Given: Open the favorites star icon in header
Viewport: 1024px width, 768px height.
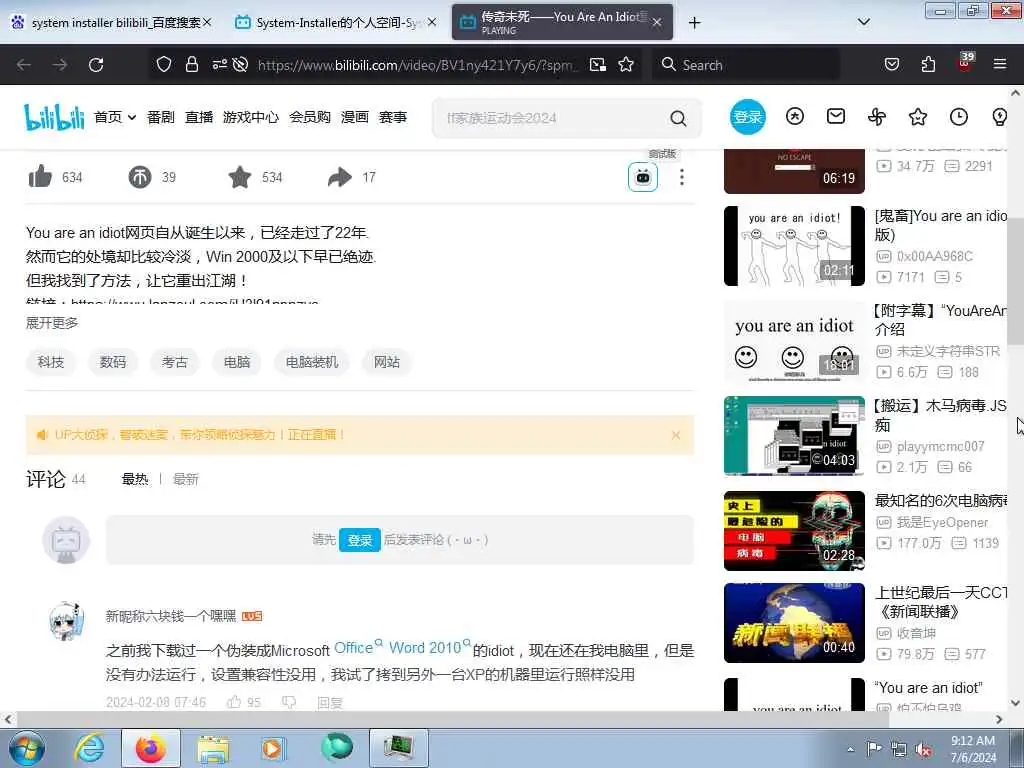Looking at the screenshot, I should (x=918, y=117).
